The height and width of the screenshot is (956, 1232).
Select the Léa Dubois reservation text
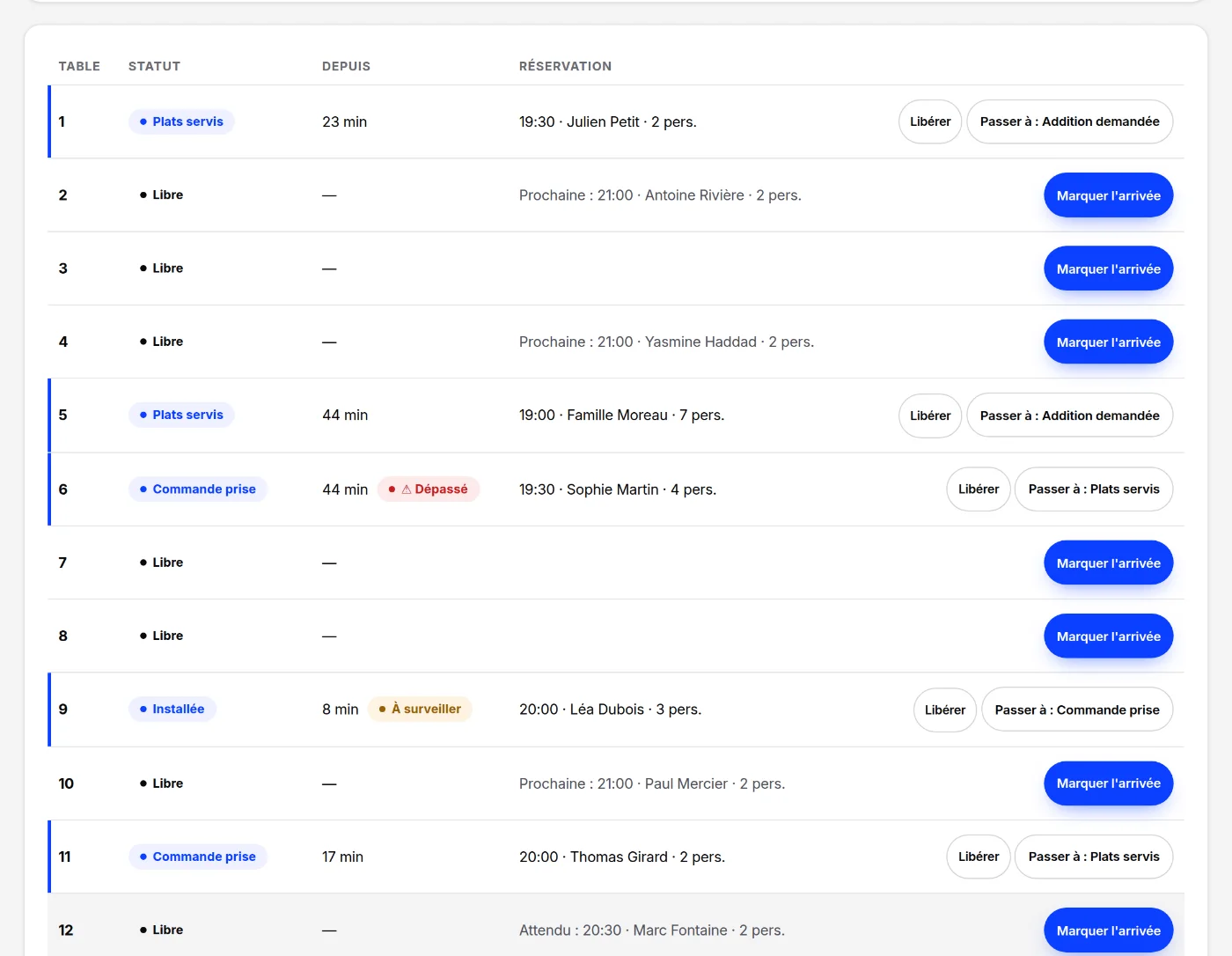click(610, 710)
